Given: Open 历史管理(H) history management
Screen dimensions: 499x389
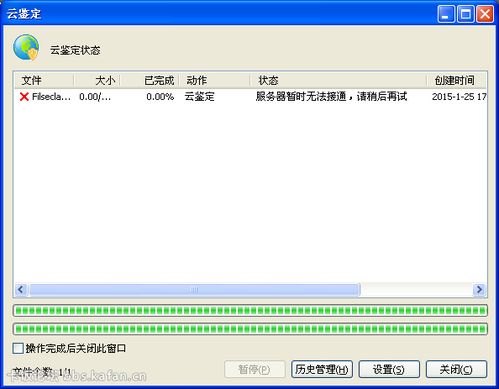Looking at the screenshot, I should 322,369.
